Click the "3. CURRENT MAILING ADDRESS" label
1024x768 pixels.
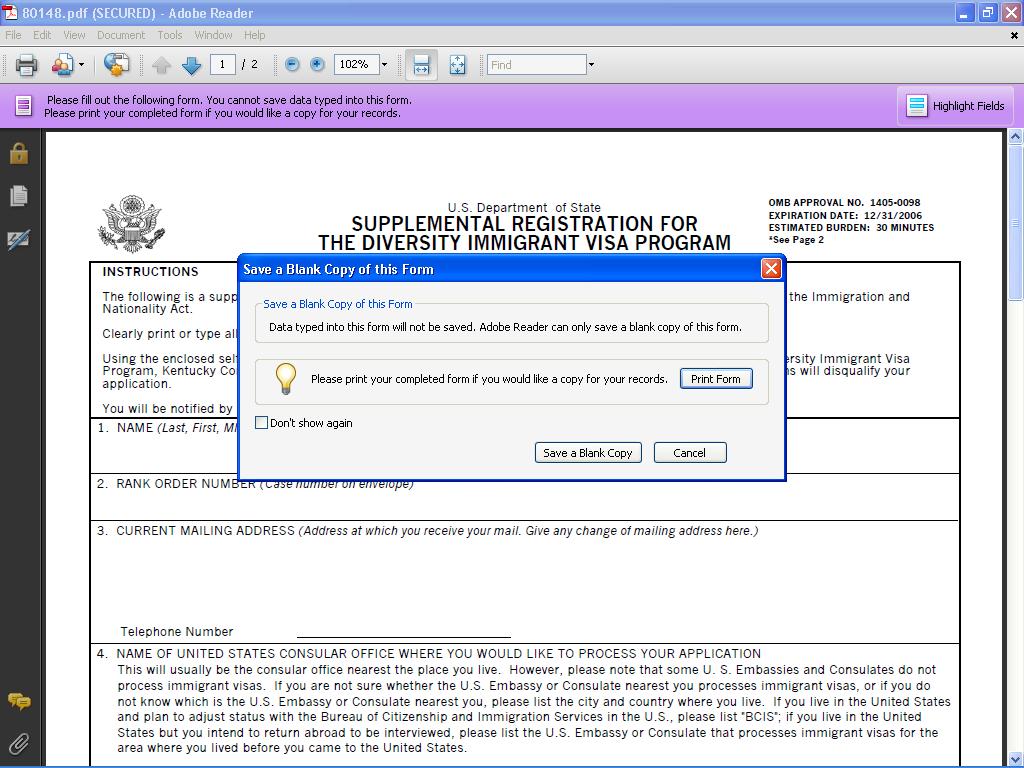(196, 531)
